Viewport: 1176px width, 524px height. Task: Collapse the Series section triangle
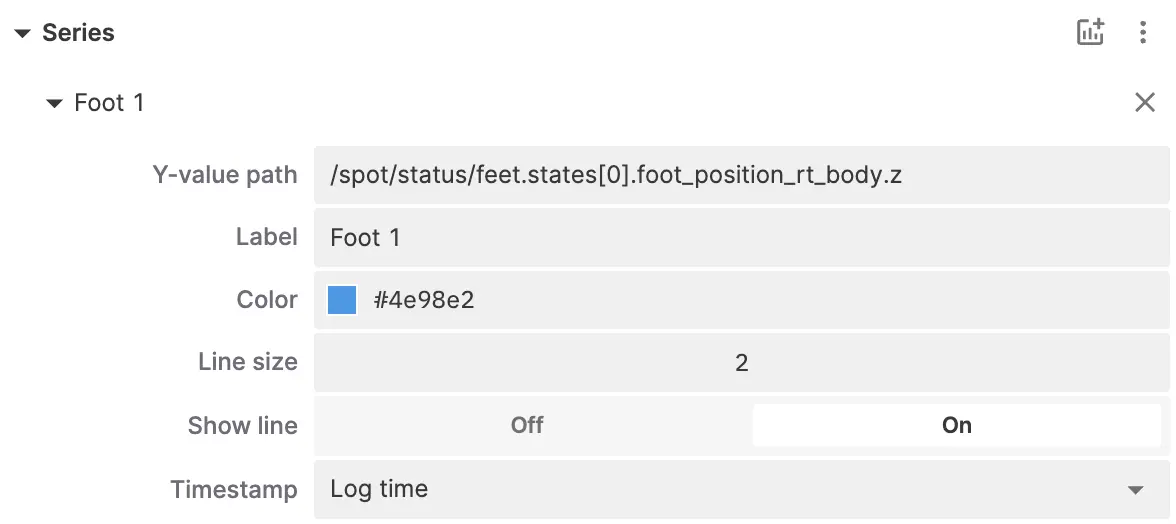[x=22, y=33]
